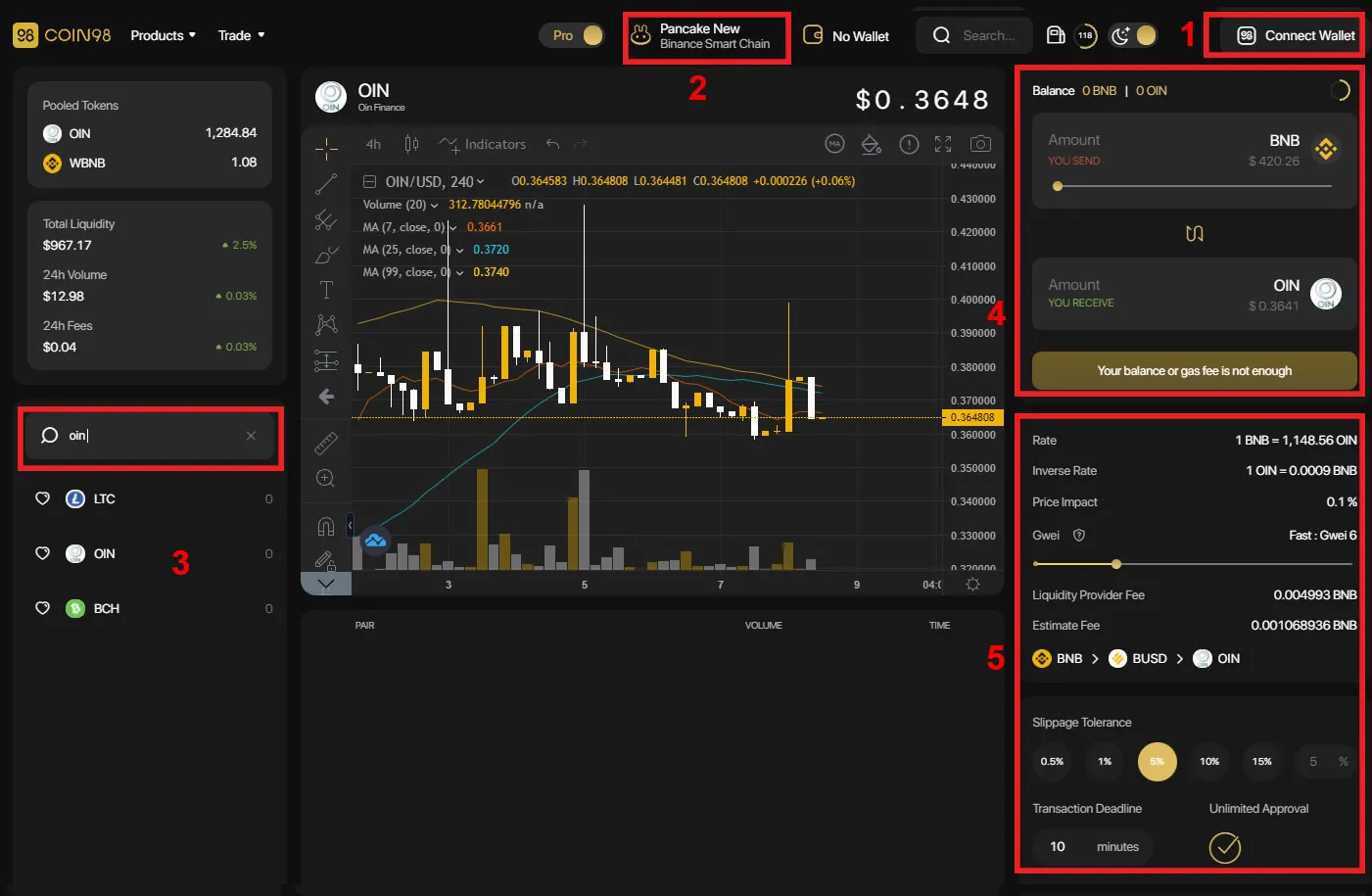Viewport: 1372px width, 896px height.
Task: Toggle magnet mode on the chart
Action: point(326,526)
